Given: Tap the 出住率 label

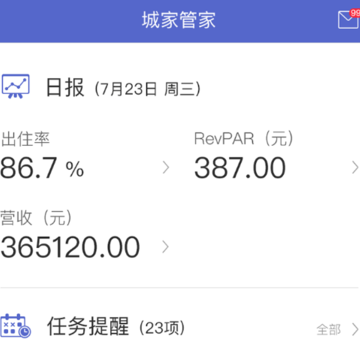Looking at the screenshot, I should pos(25,139).
